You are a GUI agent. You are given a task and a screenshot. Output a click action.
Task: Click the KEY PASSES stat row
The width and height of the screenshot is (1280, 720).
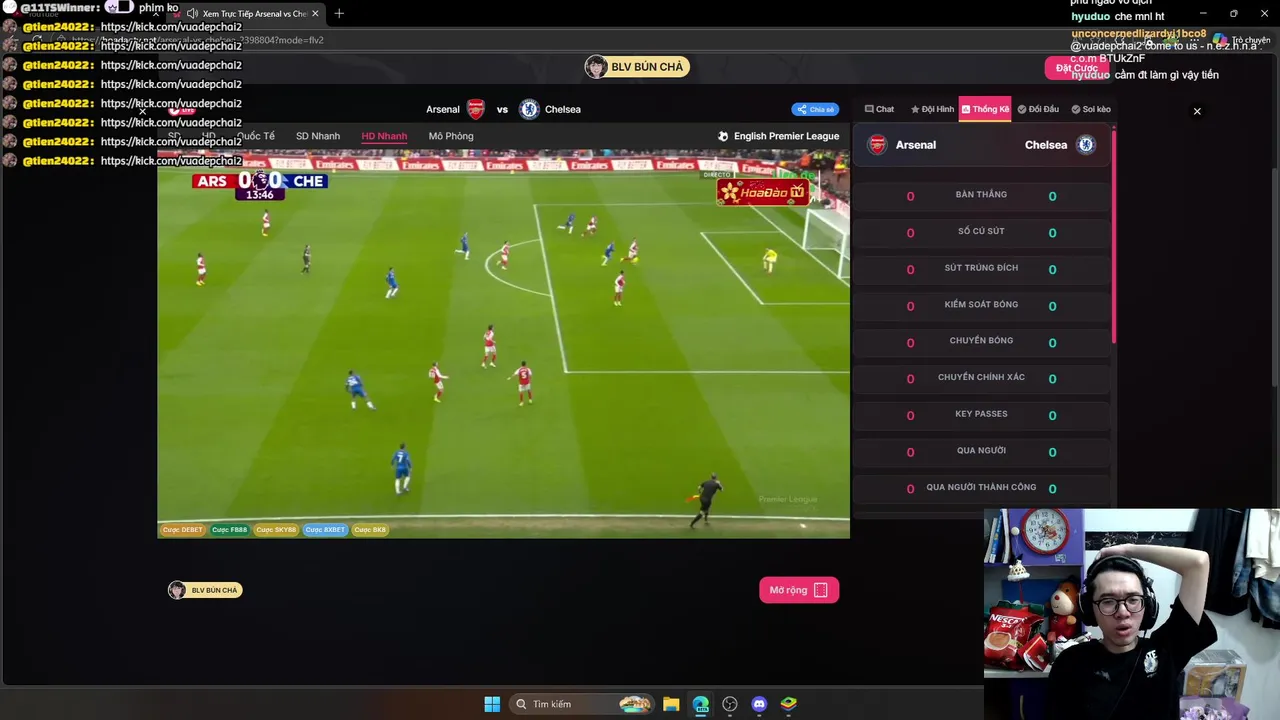tap(981, 415)
